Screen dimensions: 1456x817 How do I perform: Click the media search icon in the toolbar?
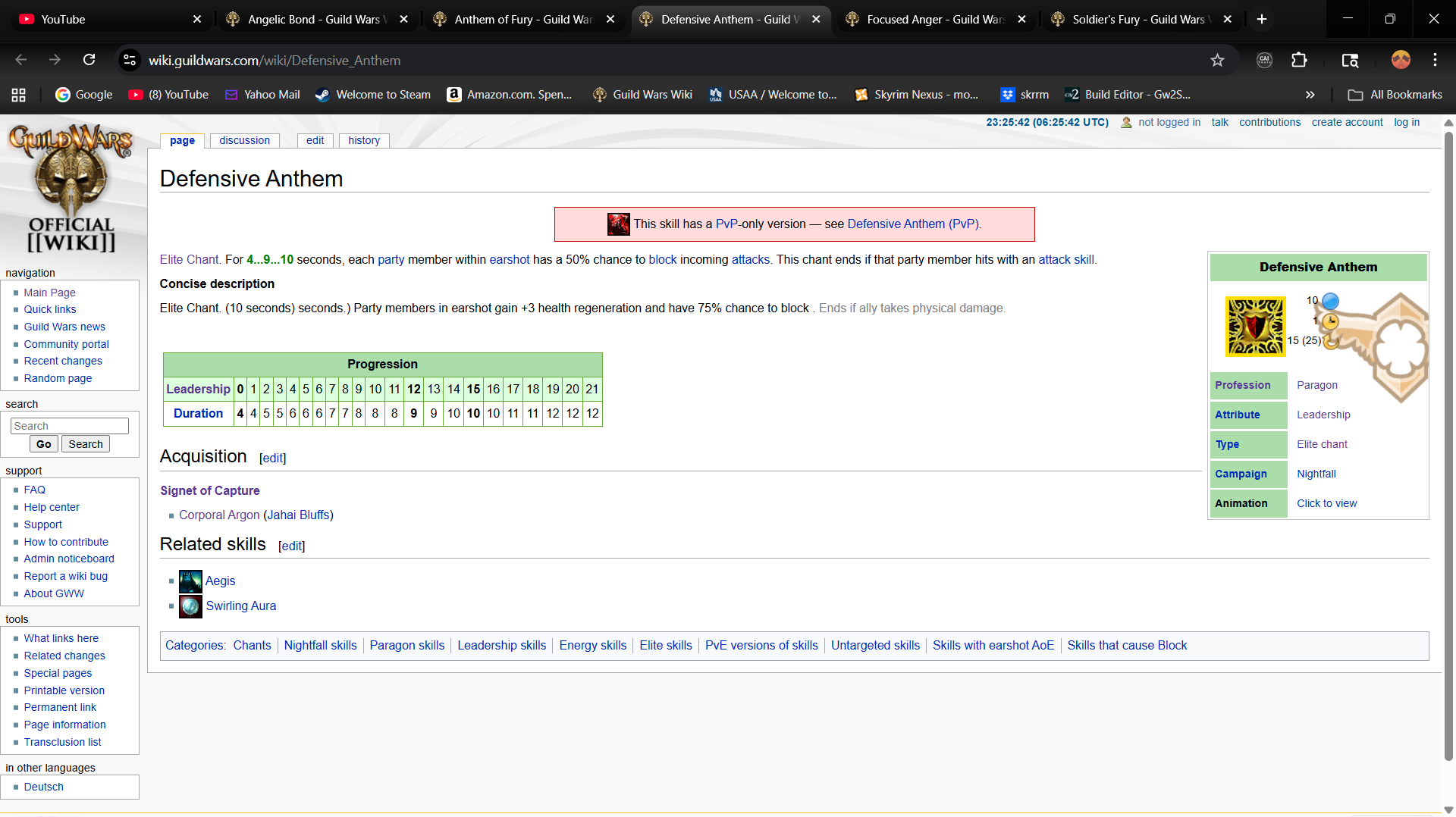[x=1350, y=60]
